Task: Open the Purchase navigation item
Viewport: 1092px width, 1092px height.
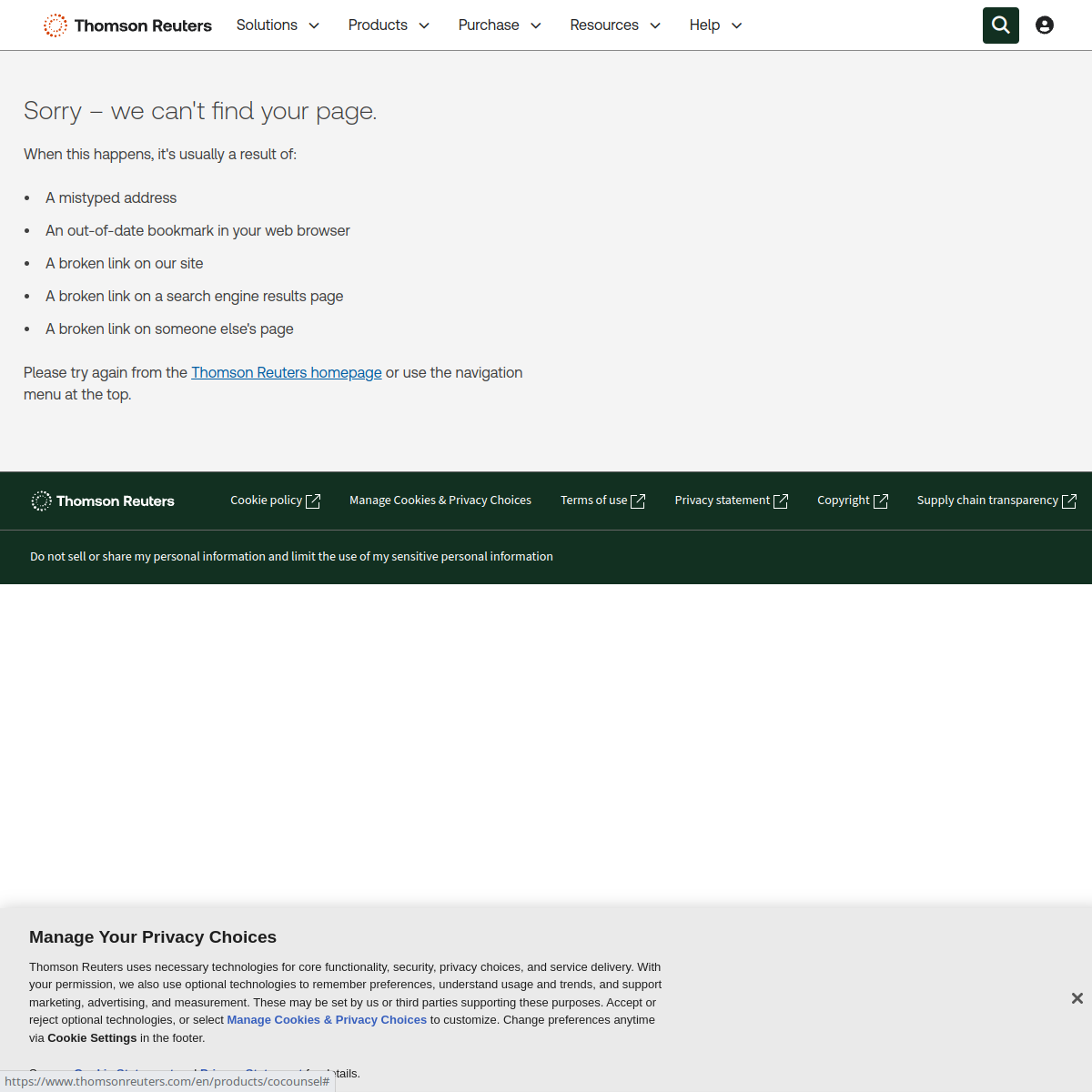Action: 489,25
